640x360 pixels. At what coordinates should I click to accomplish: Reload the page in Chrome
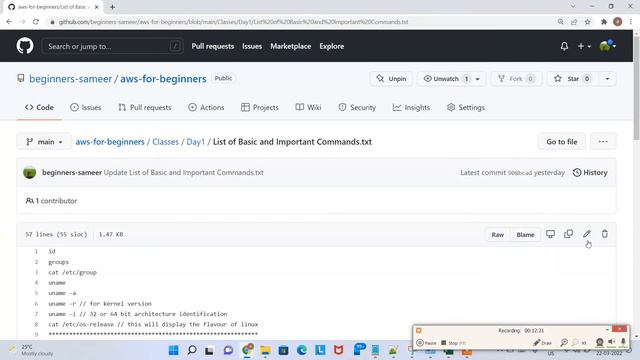click(x=36, y=22)
